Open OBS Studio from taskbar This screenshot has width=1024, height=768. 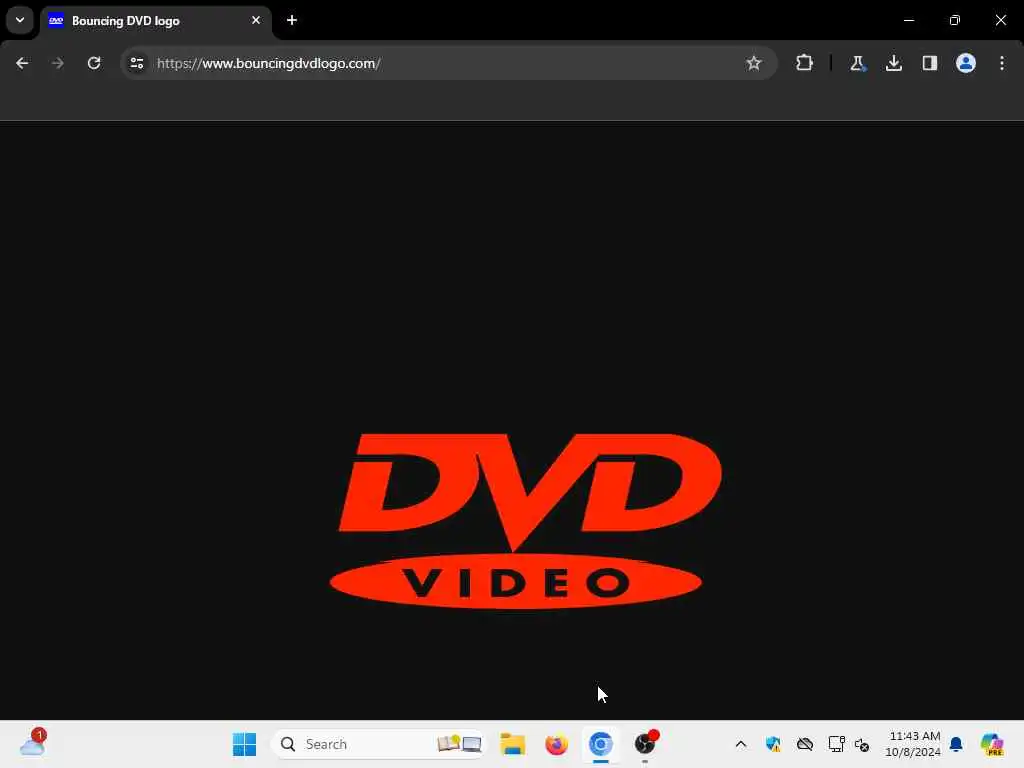[645, 744]
